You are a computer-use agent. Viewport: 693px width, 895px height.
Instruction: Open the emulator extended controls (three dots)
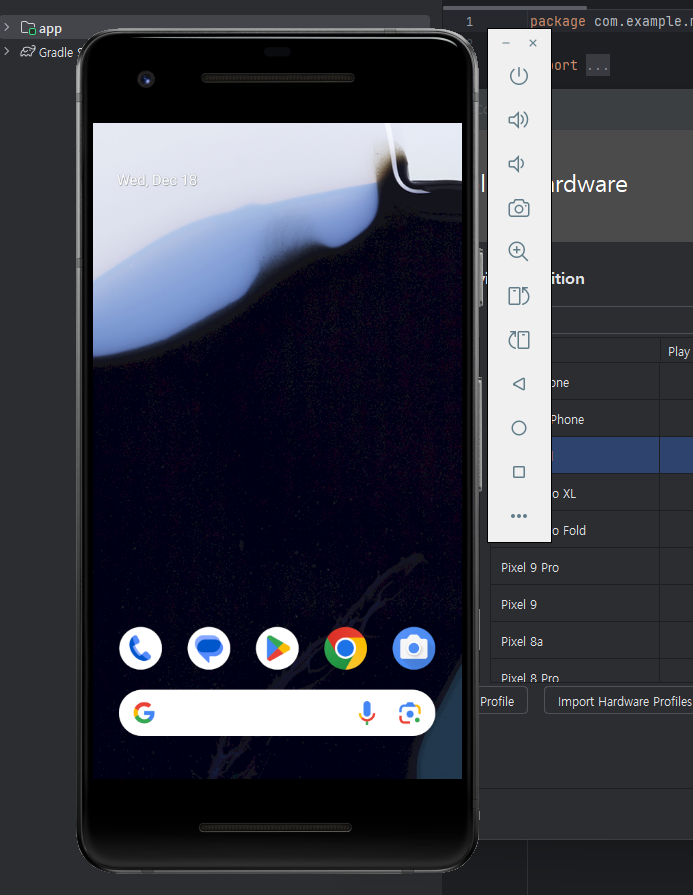click(x=518, y=516)
